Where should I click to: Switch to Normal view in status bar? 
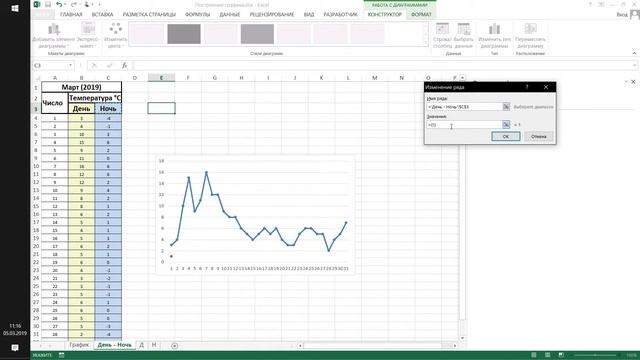pyautogui.click(x=533, y=355)
